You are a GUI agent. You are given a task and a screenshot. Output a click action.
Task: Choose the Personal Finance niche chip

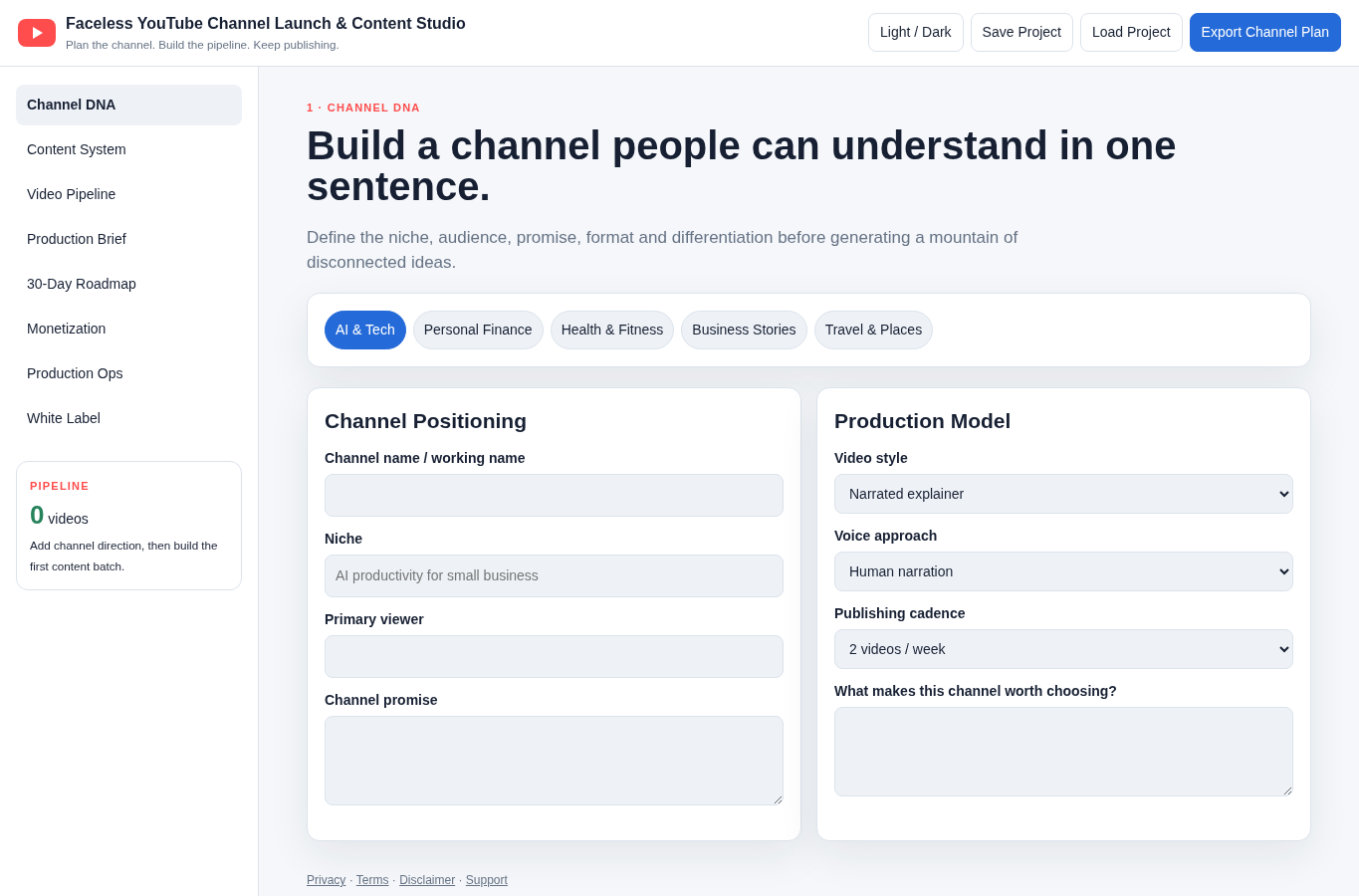click(478, 330)
